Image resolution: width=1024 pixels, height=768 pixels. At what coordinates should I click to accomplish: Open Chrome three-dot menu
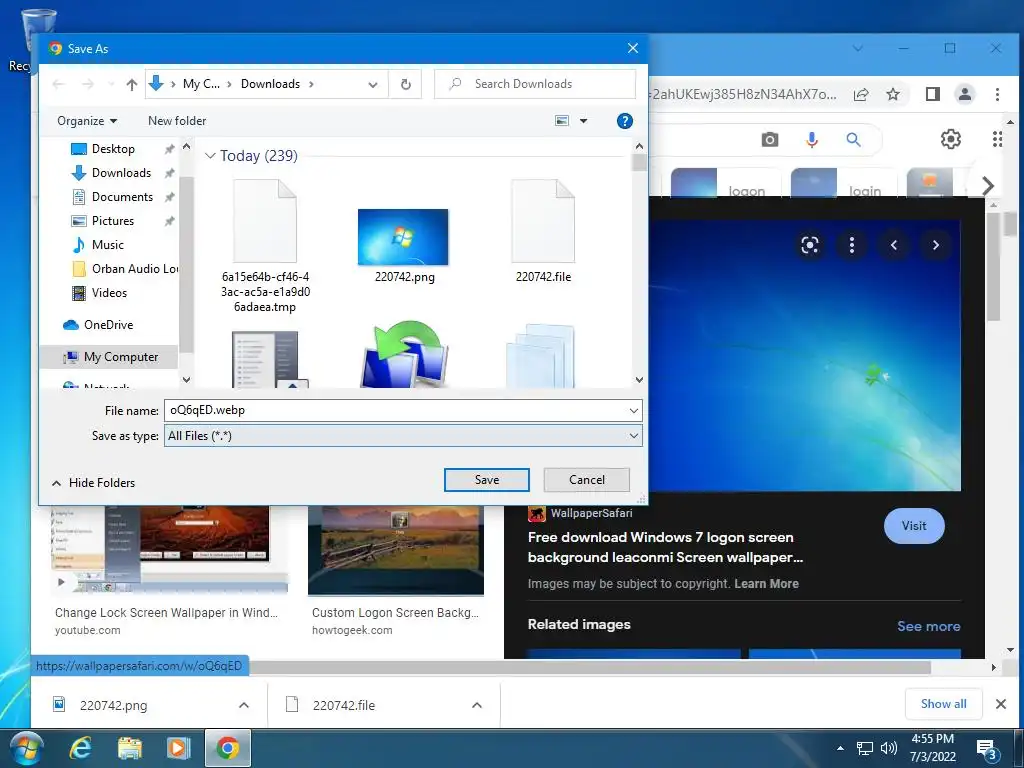click(x=997, y=95)
